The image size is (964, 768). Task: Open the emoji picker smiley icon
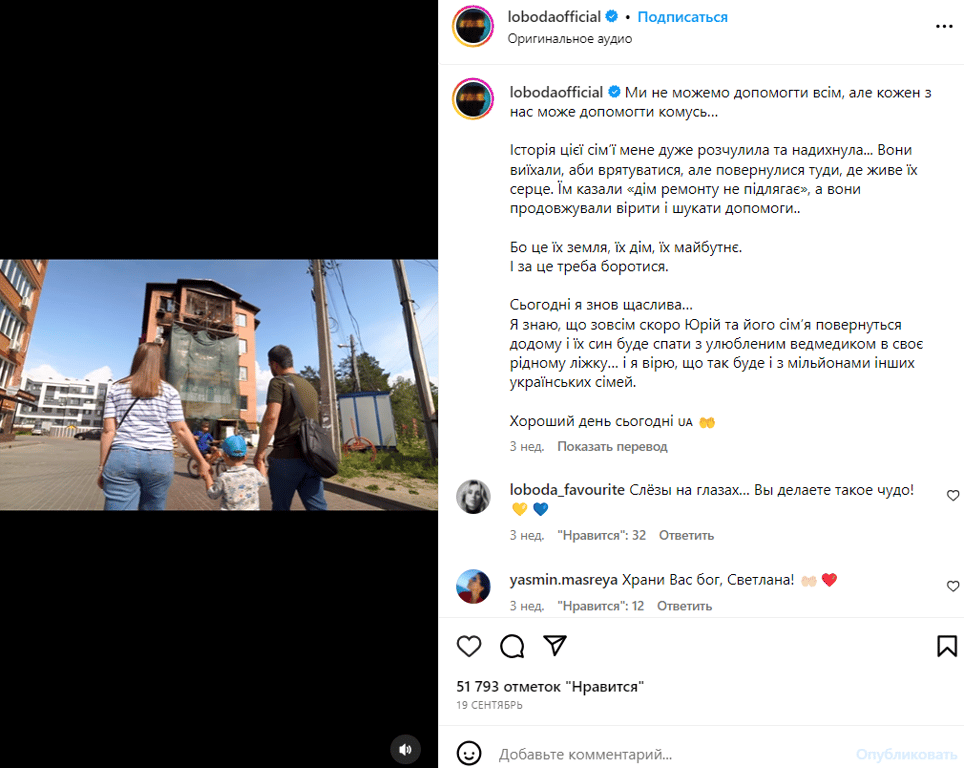469,753
